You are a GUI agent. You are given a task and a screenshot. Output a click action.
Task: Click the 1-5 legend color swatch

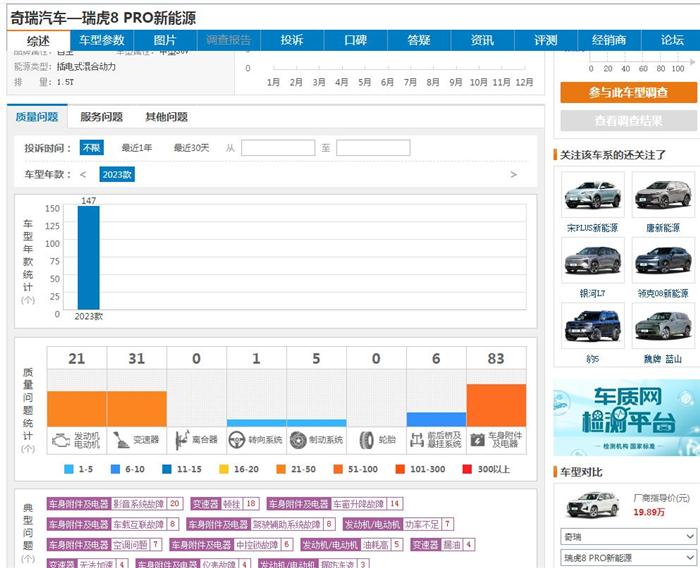[x=69, y=469]
